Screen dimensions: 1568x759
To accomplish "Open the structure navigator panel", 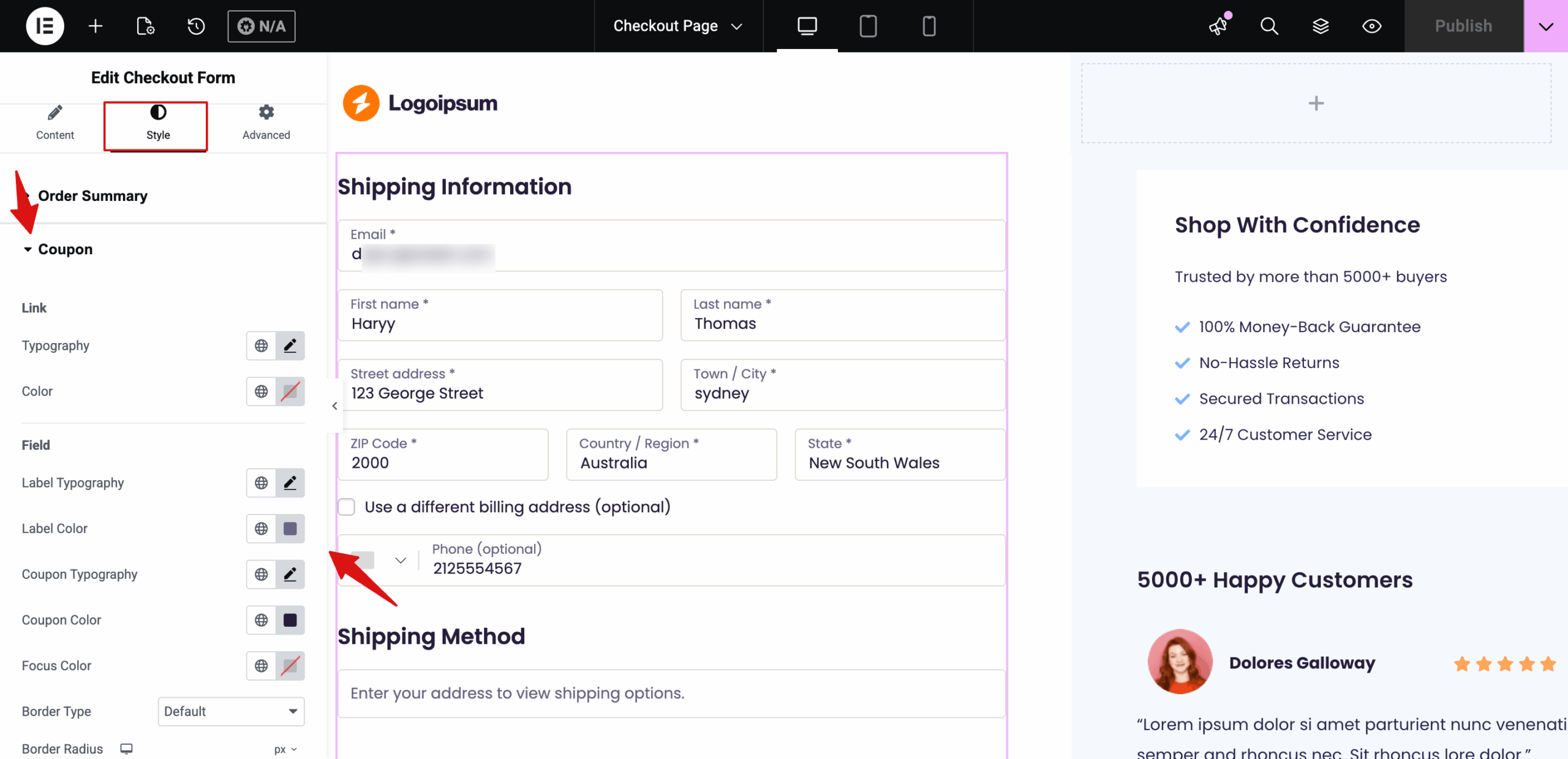I will 1321,26.
